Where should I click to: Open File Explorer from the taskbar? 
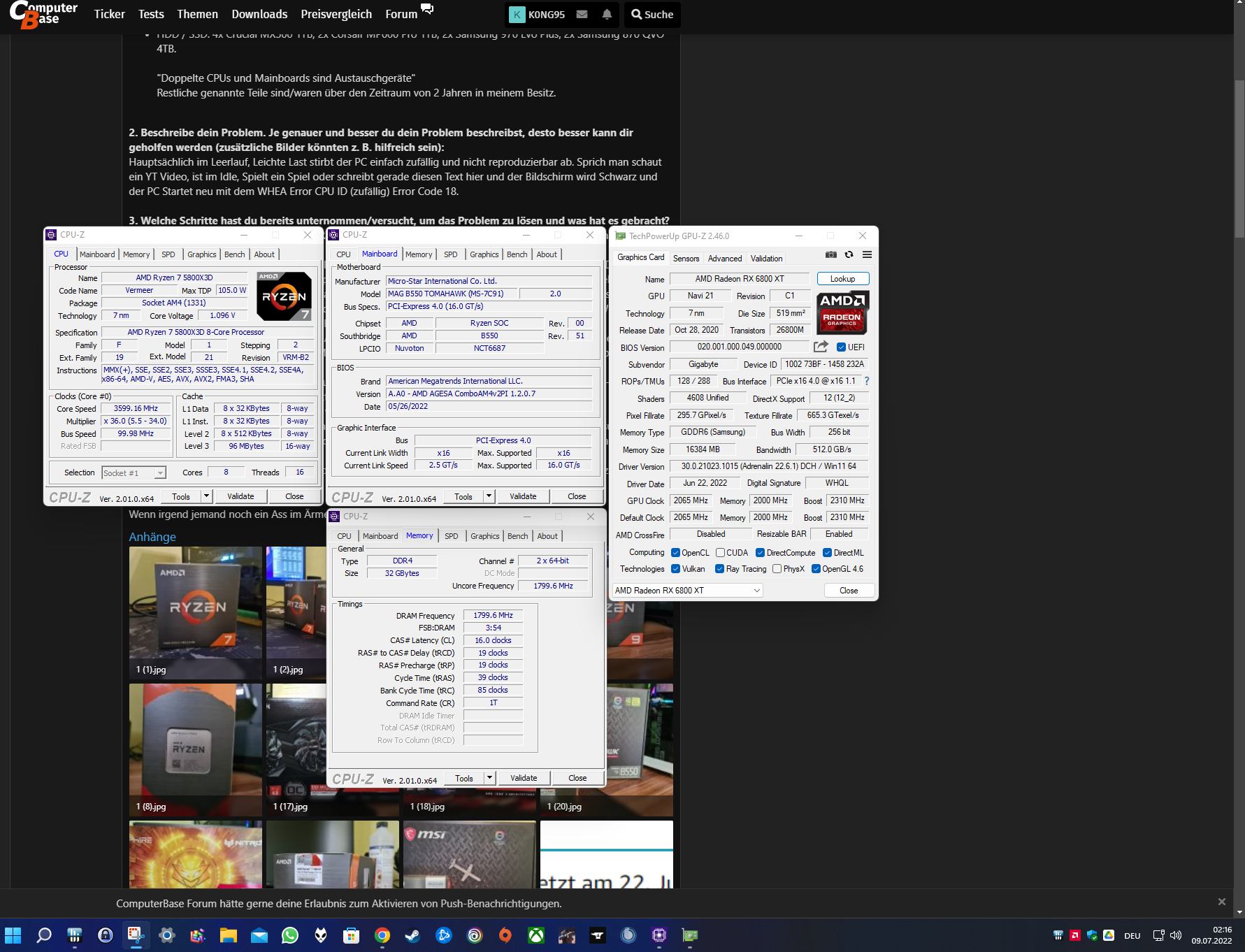point(229,935)
